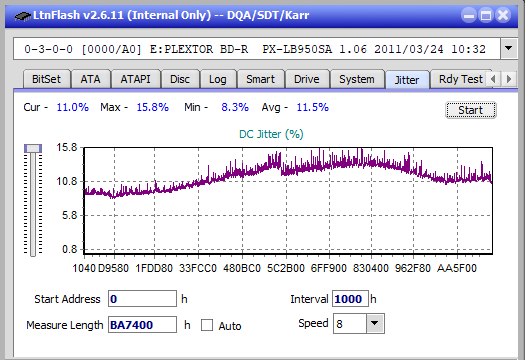Switch to the ATA tab
This screenshot has height=360, width=525.
pyautogui.click(x=90, y=79)
